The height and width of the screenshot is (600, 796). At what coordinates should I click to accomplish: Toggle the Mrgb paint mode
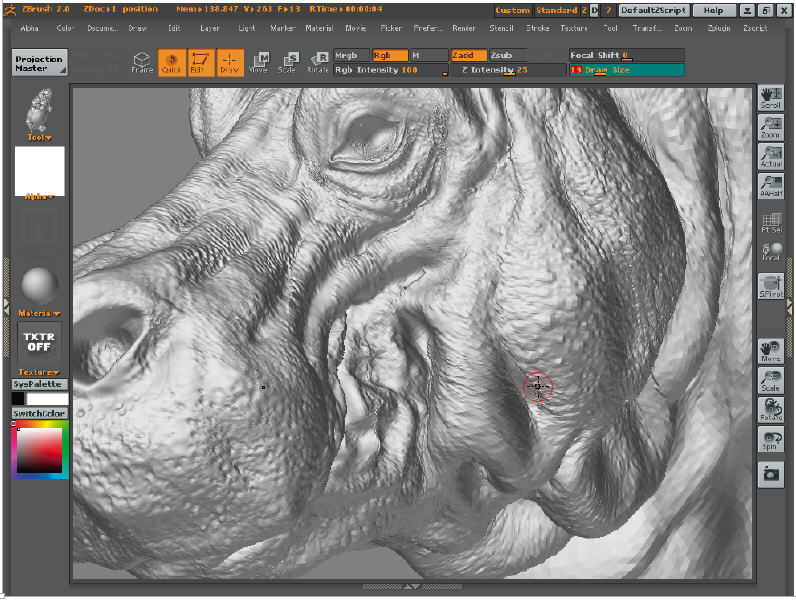click(351, 55)
